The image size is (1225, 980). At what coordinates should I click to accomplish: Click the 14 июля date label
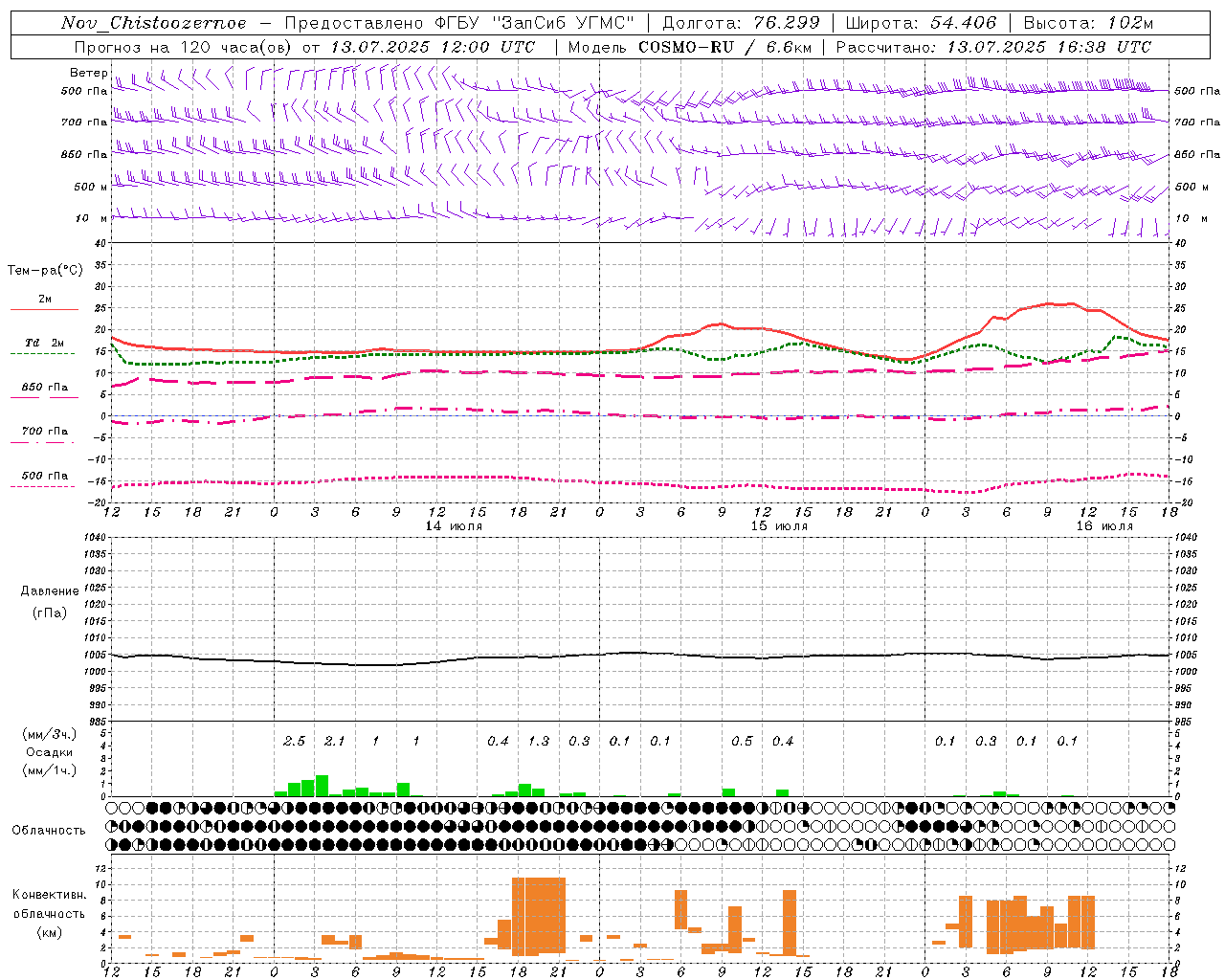click(455, 526)
